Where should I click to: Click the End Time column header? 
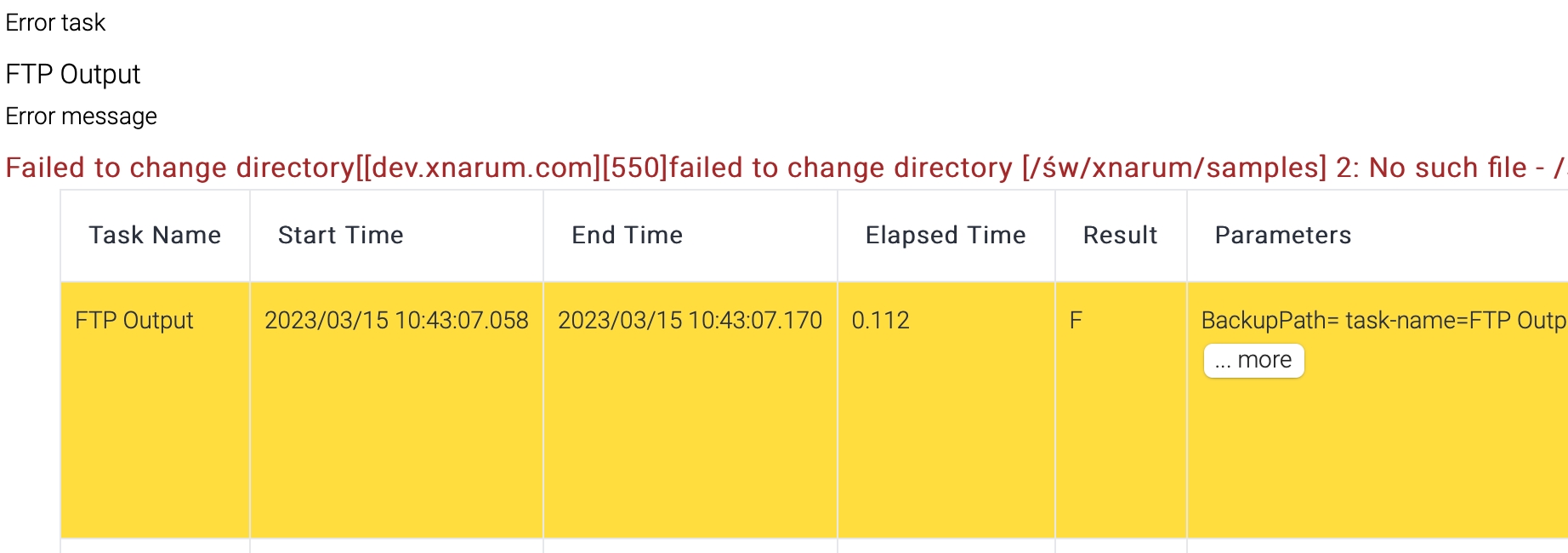[x=627, y=236]
